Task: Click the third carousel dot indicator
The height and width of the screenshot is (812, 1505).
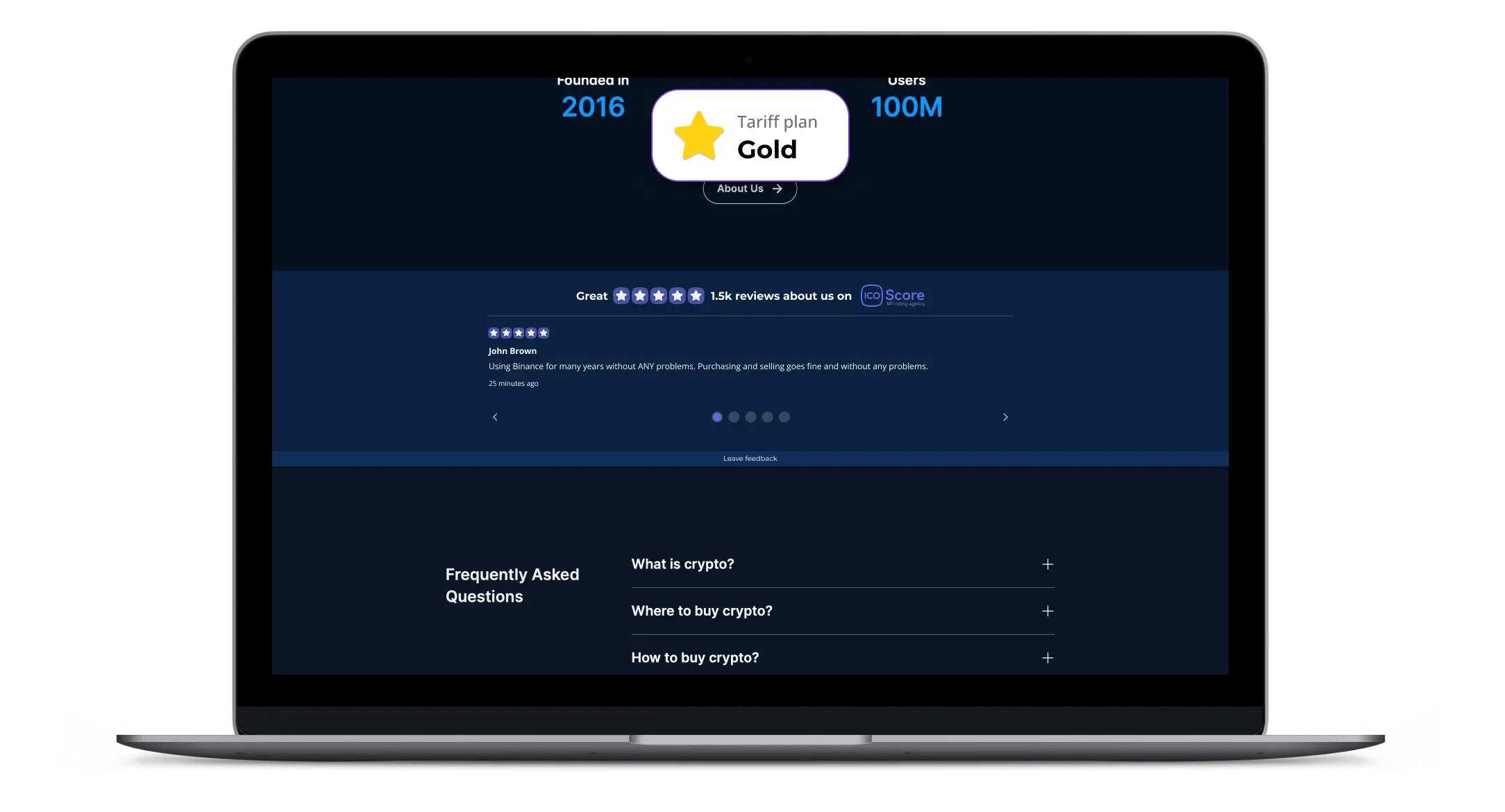Action: tap(751, 418)
